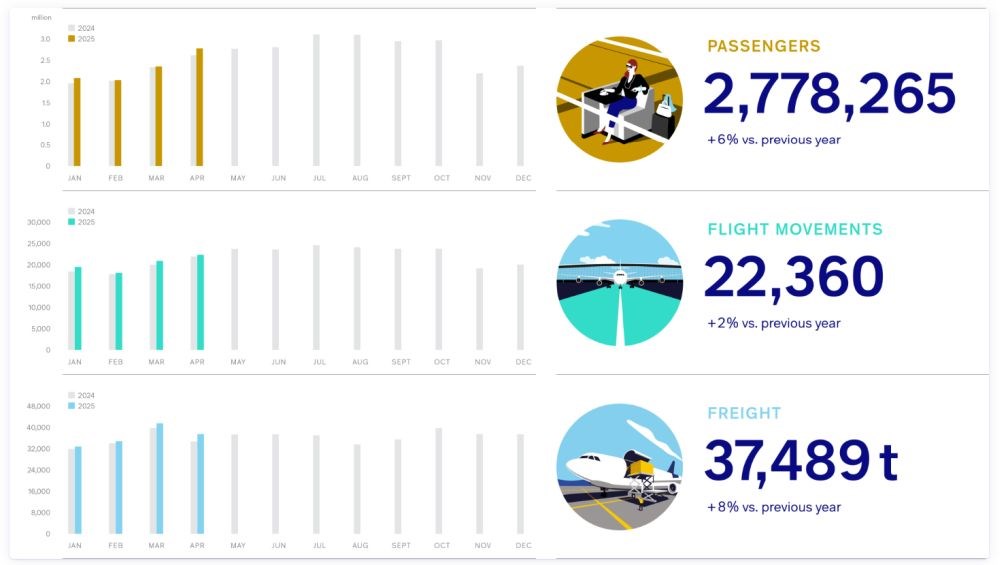Click the FLIGHT MOVEMENTS heading
Image resolution: width=1000 pixels, height=565 pixels.
coord(795,229)
